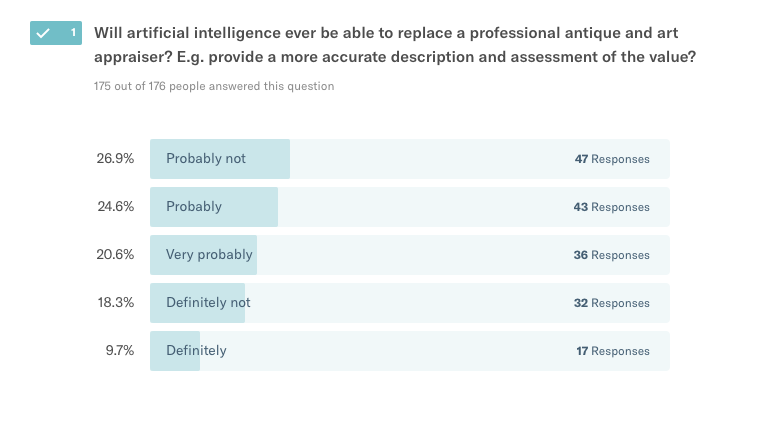Click the 26.9% percentage label
Screen dimensions: 765x426
pos(115,159)
